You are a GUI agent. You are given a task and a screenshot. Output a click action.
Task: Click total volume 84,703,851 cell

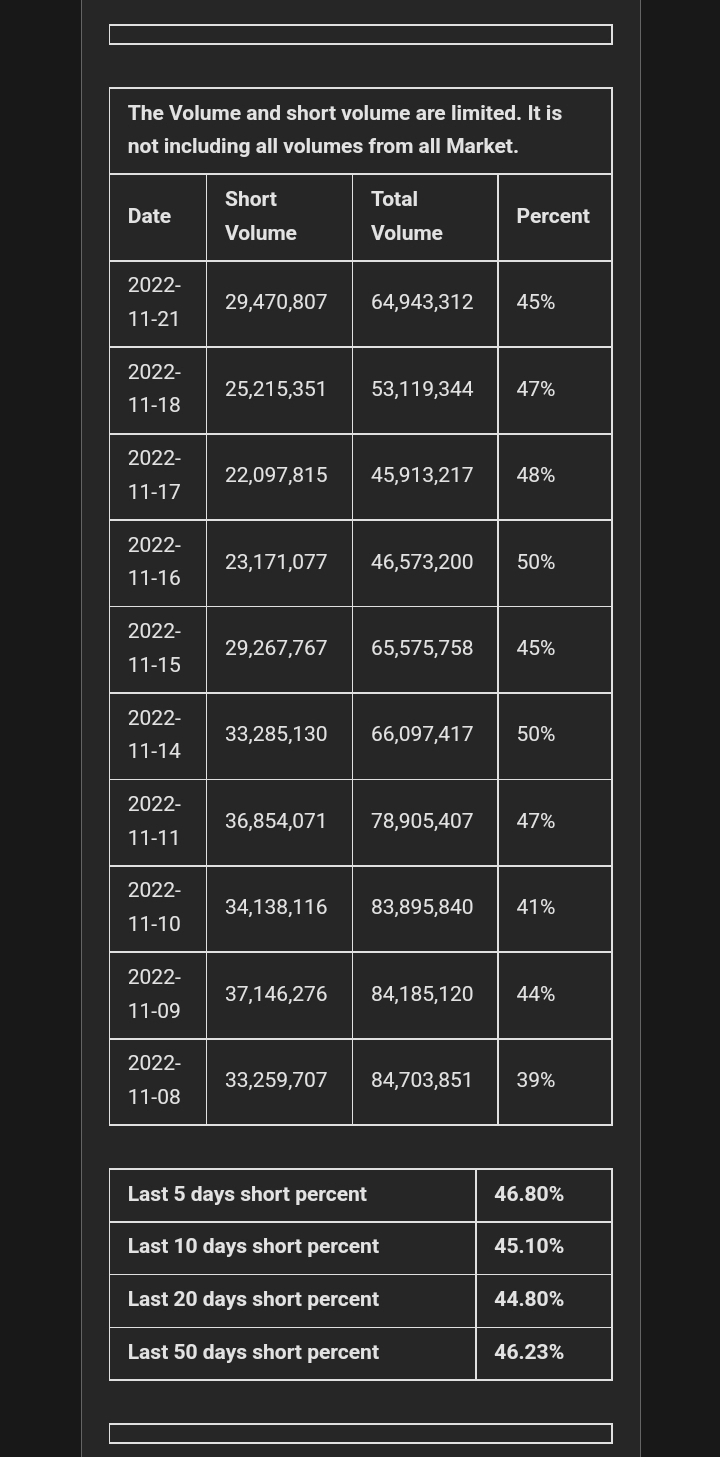point(425,1082)
